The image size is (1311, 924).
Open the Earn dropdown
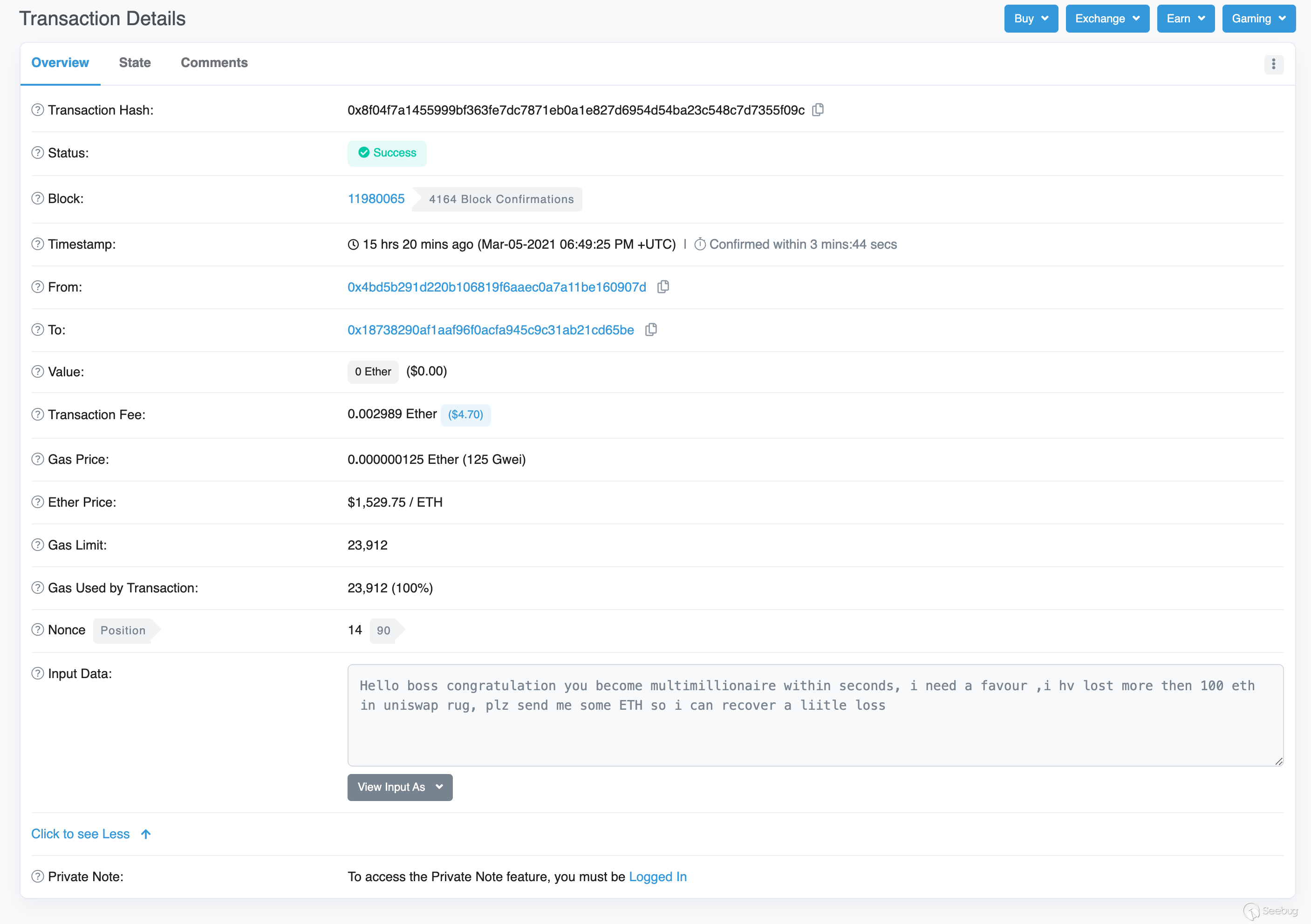tap(1185, 18)
